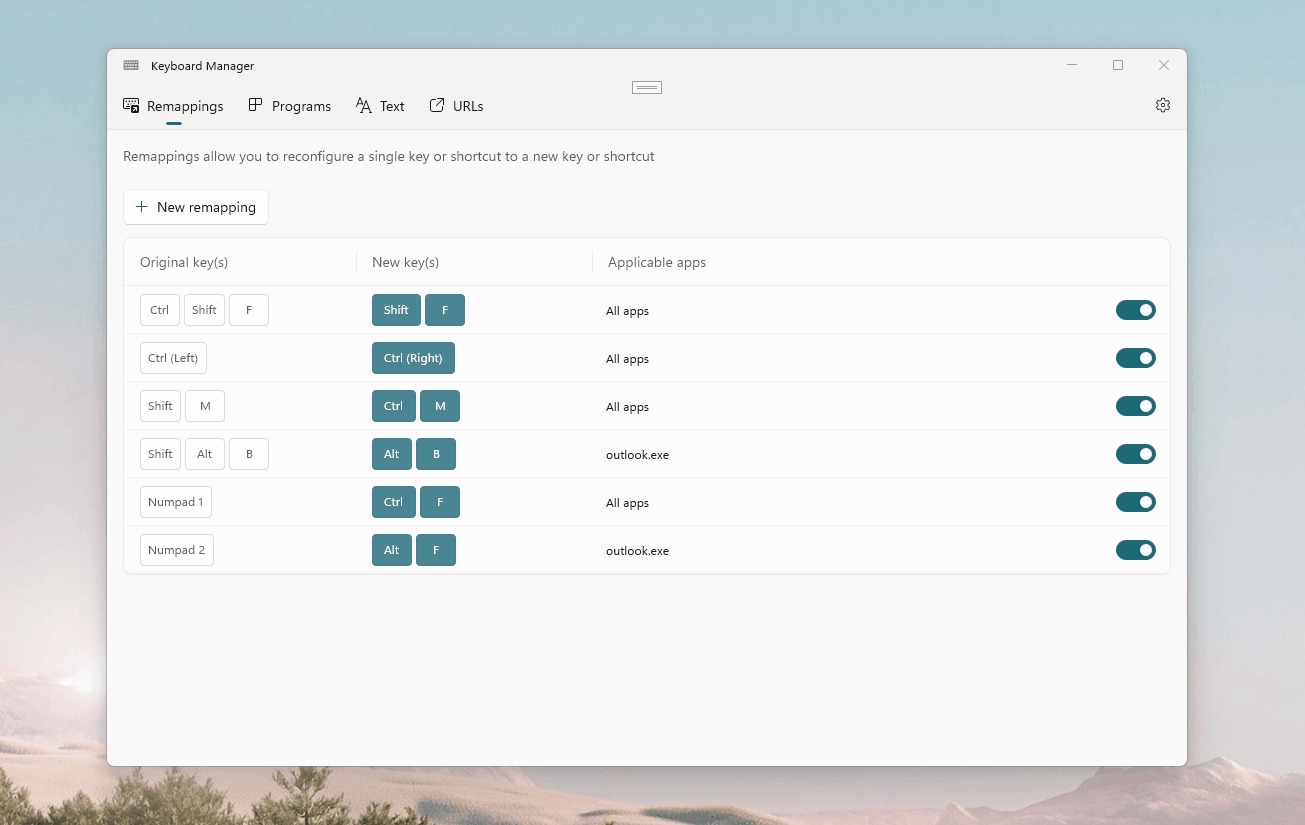Click the URLs tab icon
The width and height of the screenshot is (1305, 825).
click(437, 105)
